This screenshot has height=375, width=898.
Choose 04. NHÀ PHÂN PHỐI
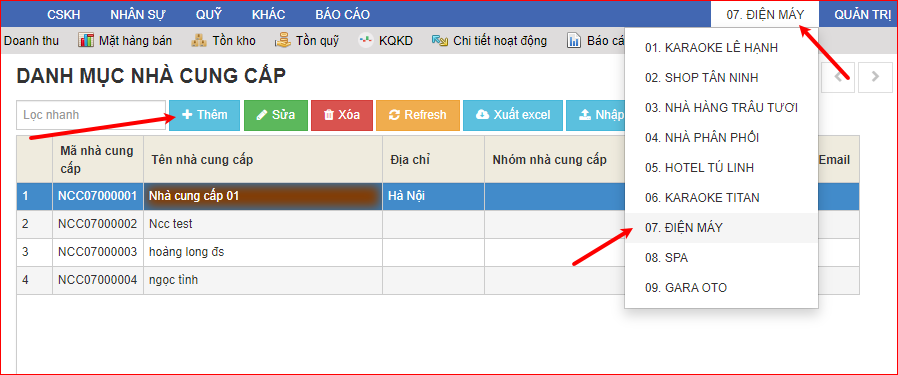coord(722,137)
